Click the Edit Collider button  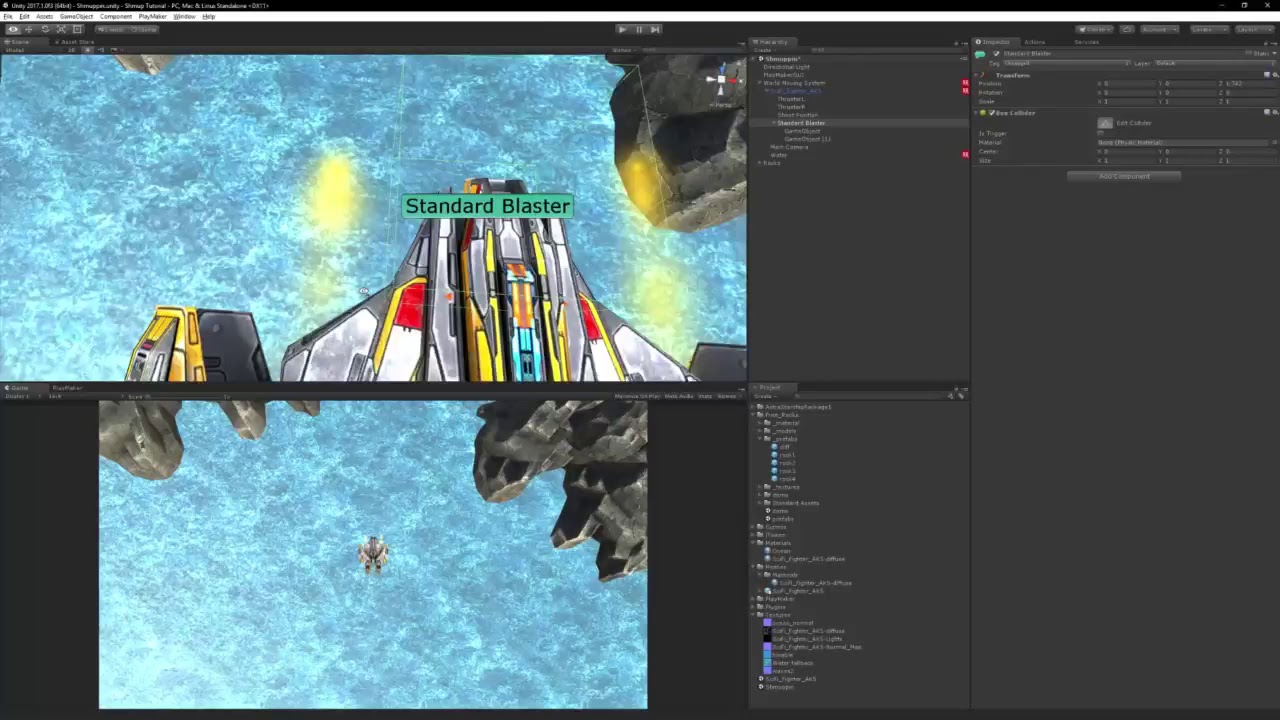(1105, 123)
